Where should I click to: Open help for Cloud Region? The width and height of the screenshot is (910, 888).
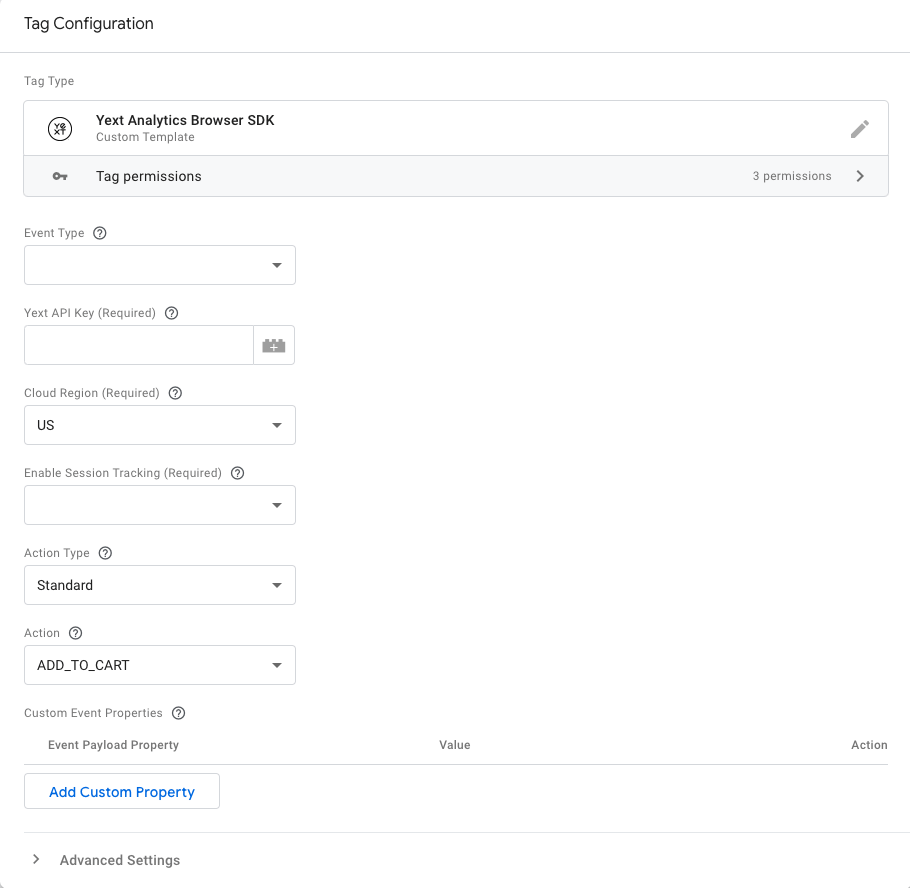pos(175,393)
